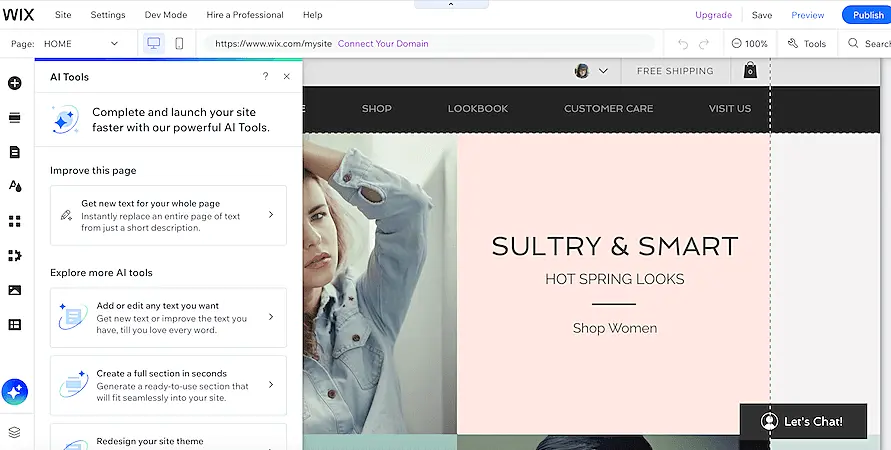Switch to mobile view icon

[179, 43]
